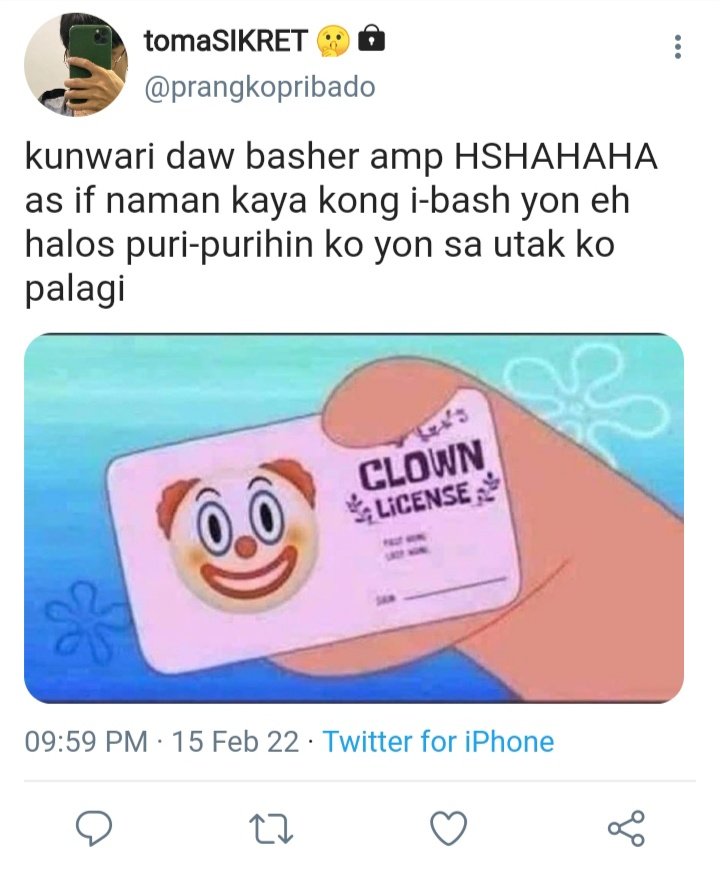The height and width of the screenshot is (874, 720).
Task: Click the 09:59 PM timestamp
Action: tap(86, 742)
